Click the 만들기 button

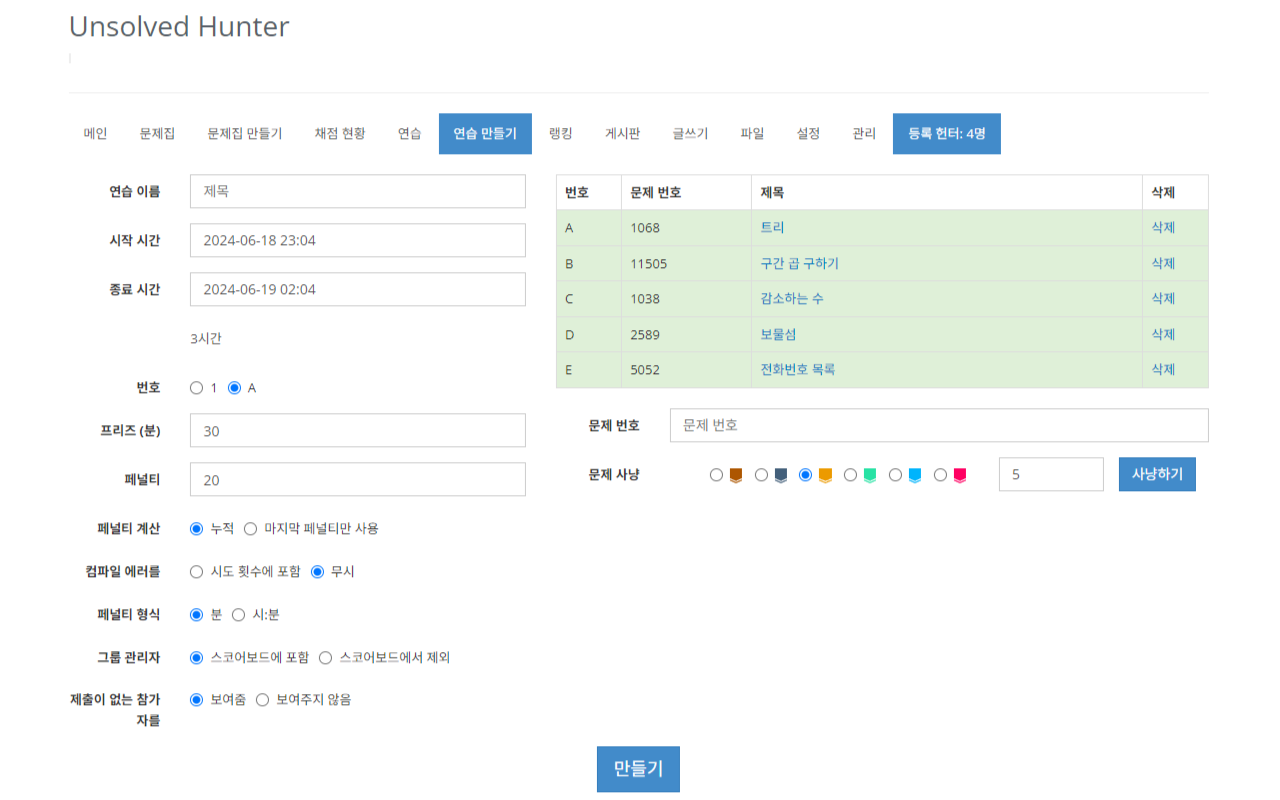click(638, 769)
